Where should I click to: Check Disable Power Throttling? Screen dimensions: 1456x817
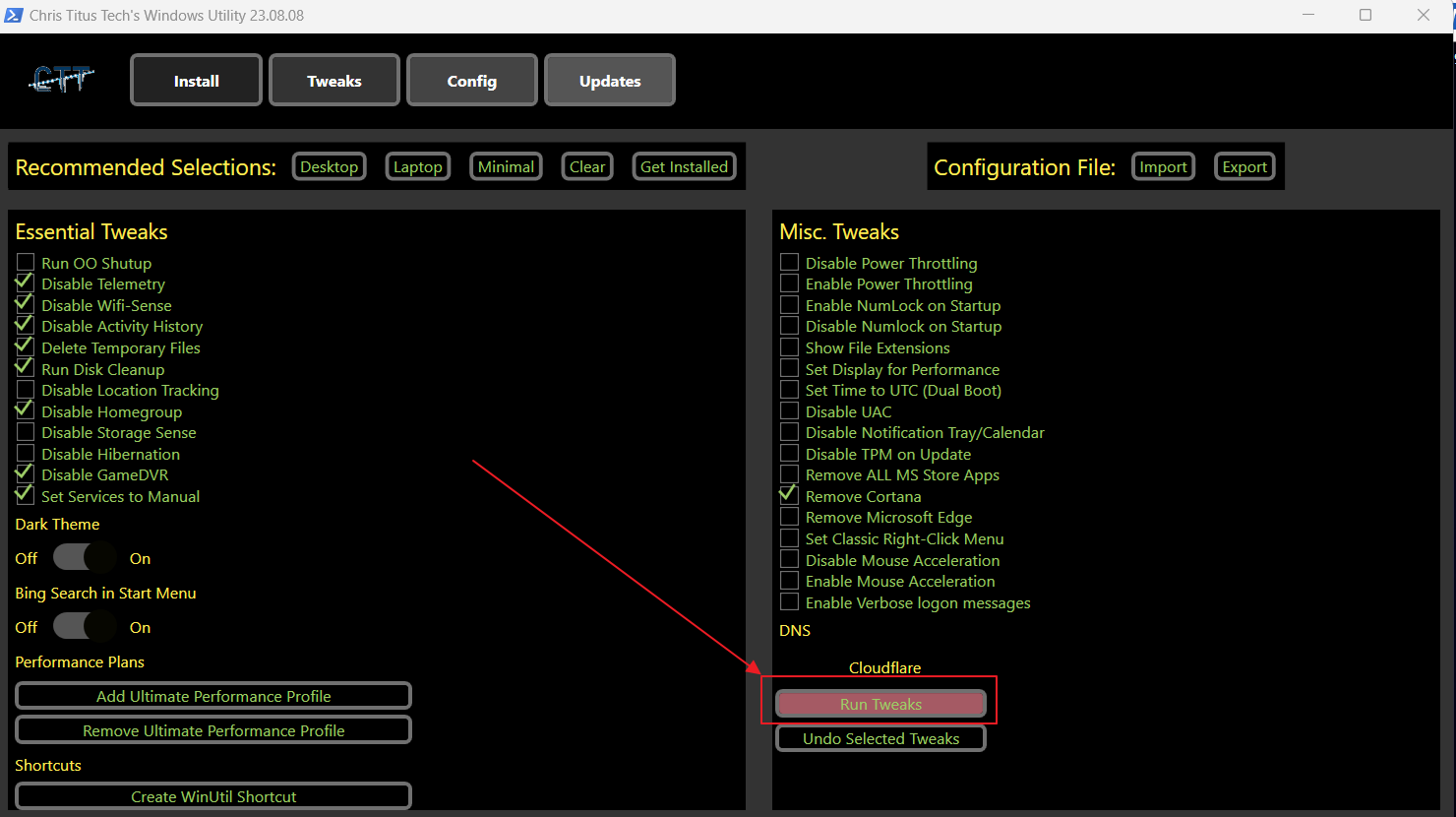789,263
